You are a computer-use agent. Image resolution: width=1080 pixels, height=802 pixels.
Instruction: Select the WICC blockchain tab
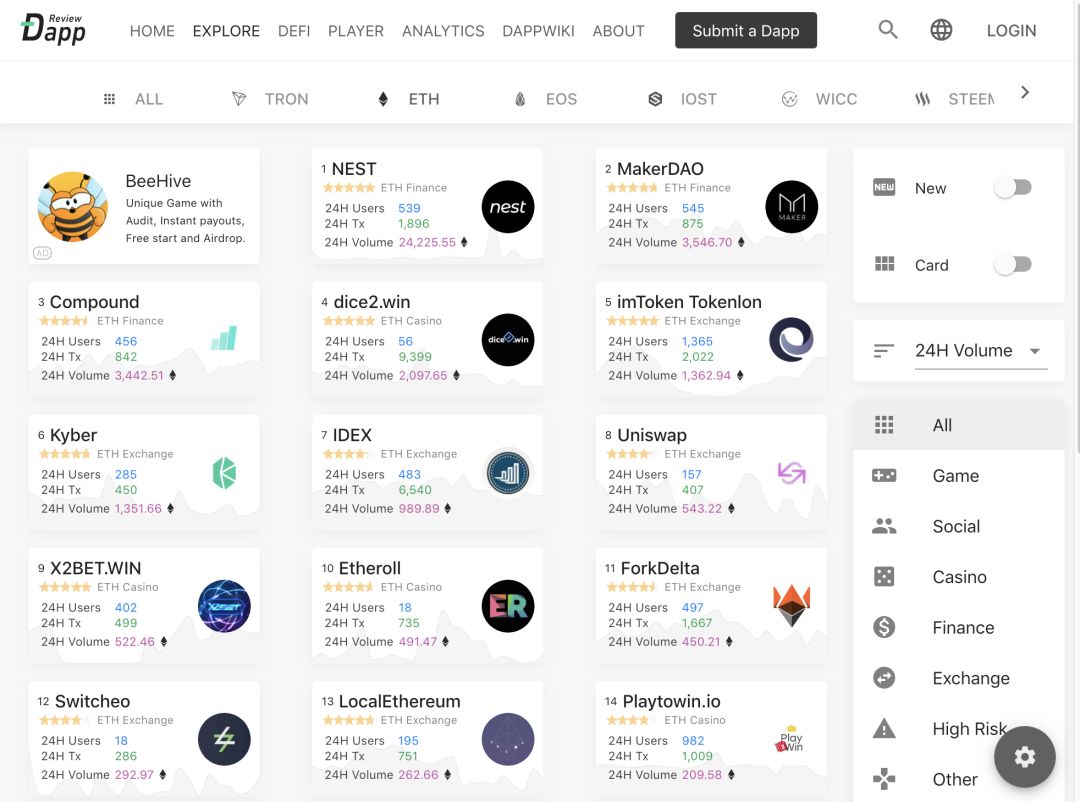point(820,99)
